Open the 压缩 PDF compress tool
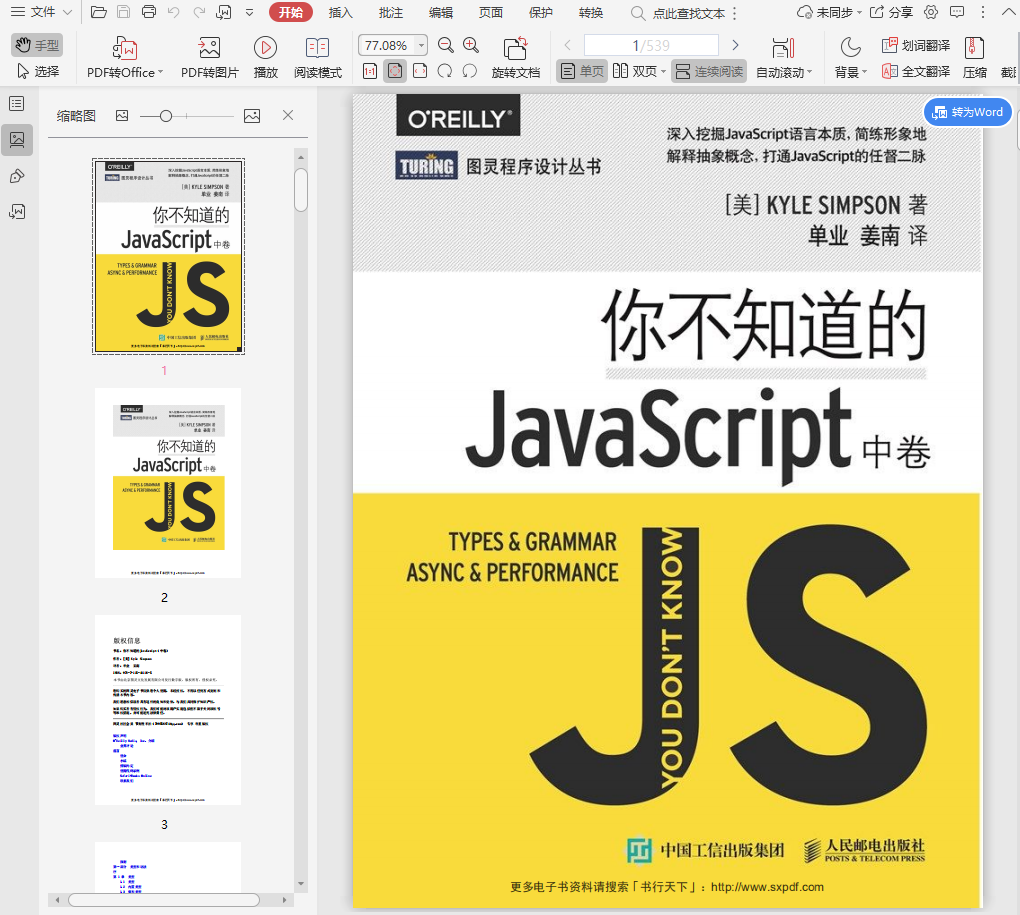The width and height of the screenshot is (1020, 915). pos(973,55)
